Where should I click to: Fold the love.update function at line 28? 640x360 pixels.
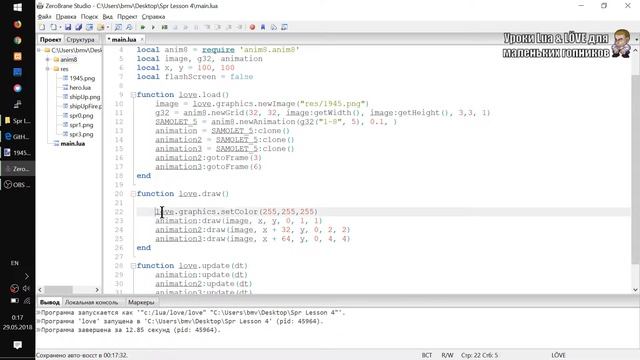point(133,266)
